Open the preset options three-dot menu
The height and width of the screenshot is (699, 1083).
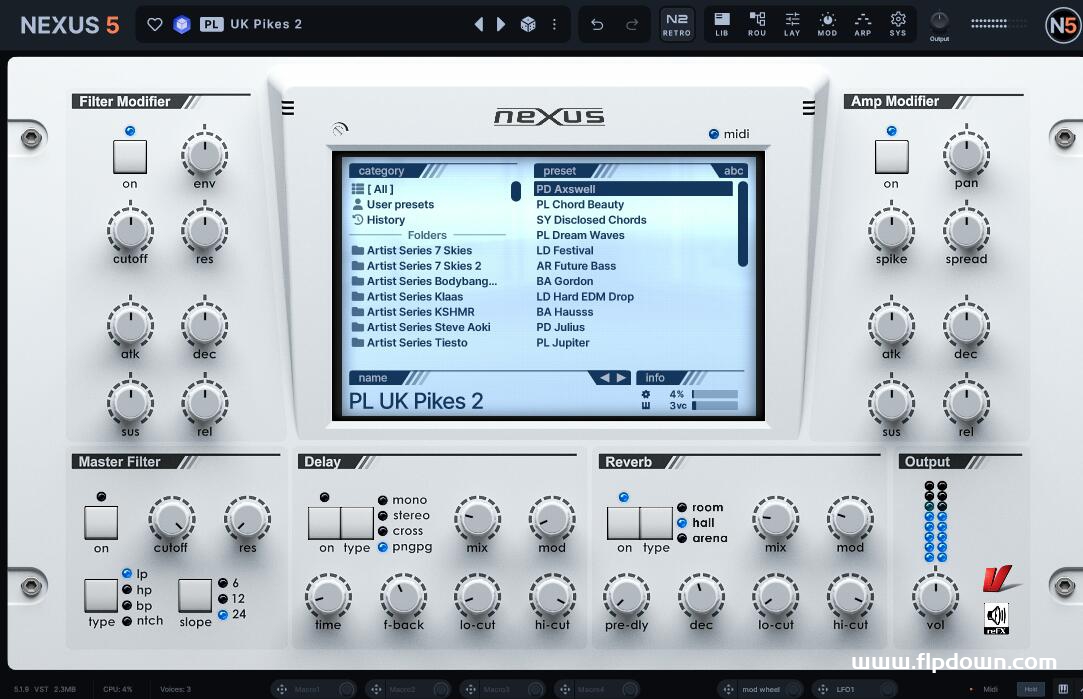555,24
